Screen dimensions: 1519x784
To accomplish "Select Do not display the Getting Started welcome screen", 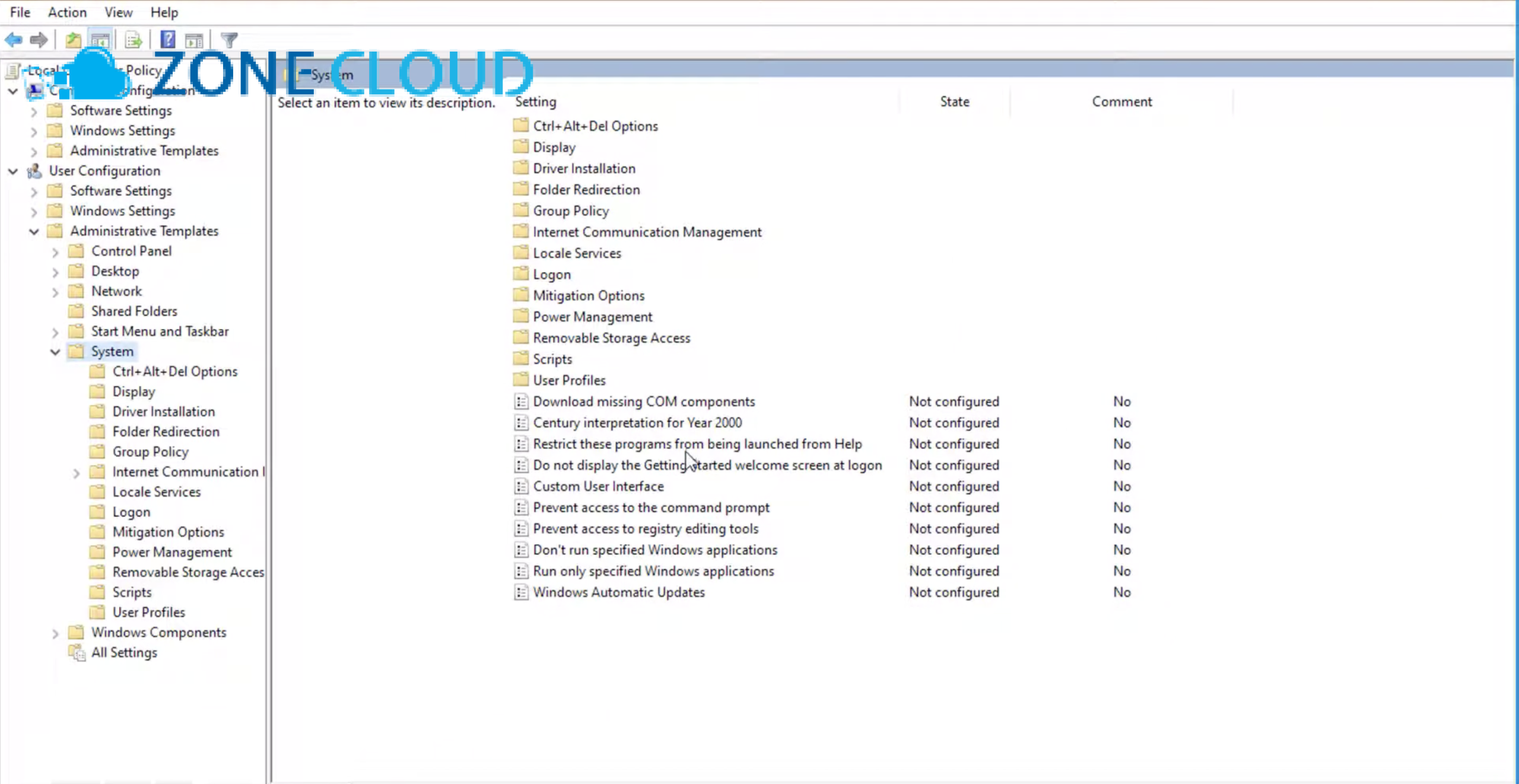I will [707, 465].
